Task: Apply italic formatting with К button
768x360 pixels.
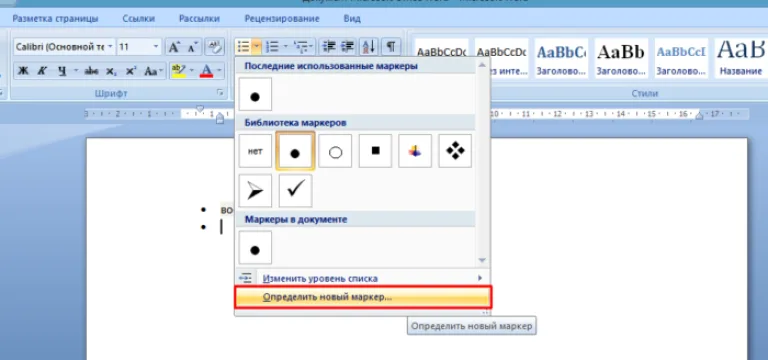Action: [42, 71]
